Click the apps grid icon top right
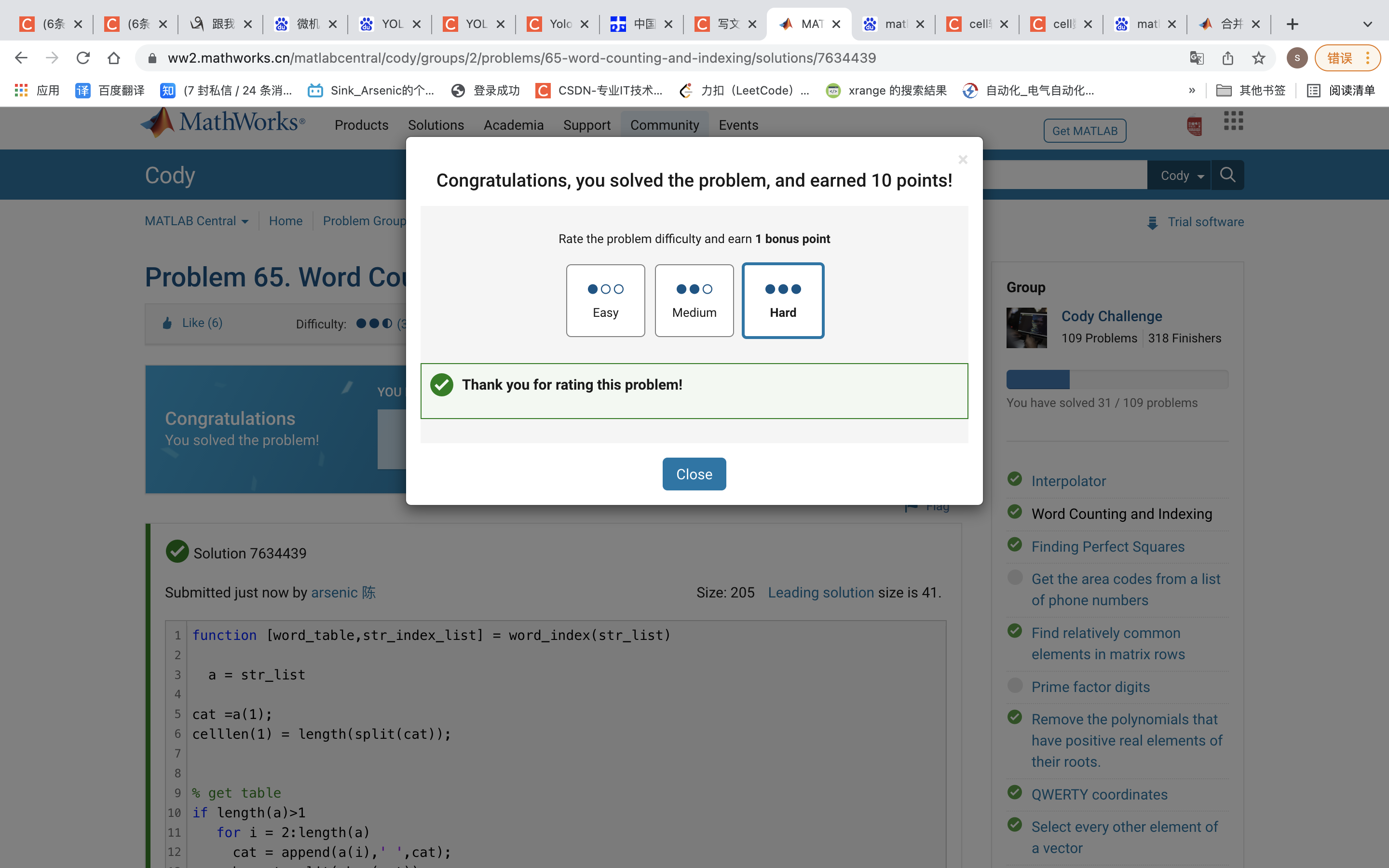Image resolution: width=1389 pixels, height=868 pixels. (1233, 121)
